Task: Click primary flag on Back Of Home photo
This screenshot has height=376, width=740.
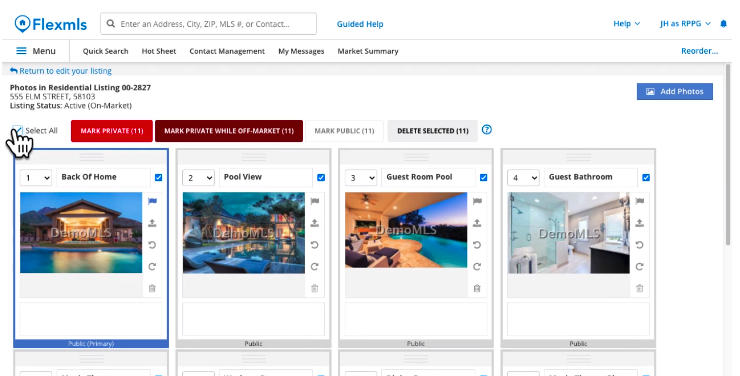Action: 152,201
